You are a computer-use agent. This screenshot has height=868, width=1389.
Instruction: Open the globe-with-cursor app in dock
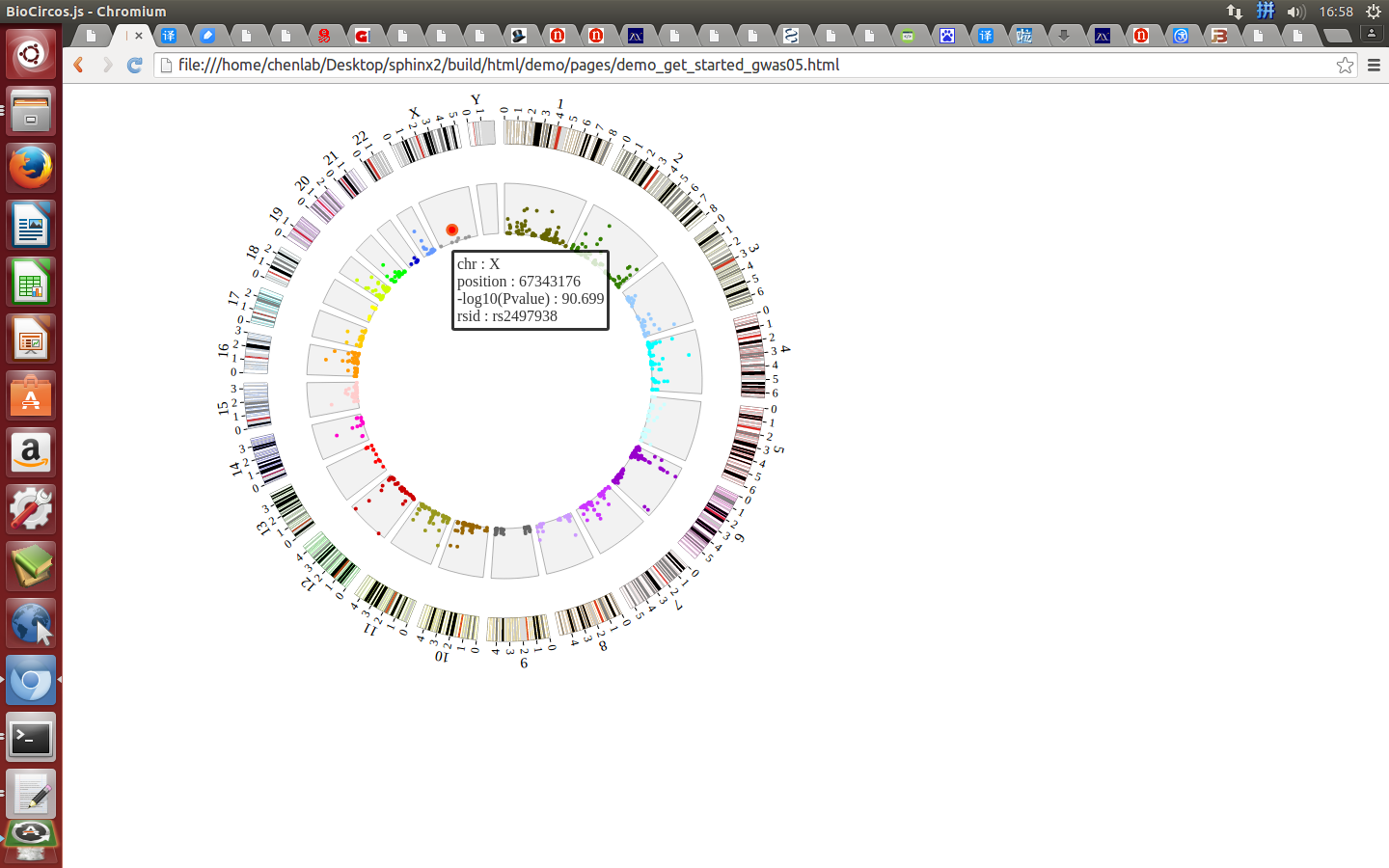[31, 623]
